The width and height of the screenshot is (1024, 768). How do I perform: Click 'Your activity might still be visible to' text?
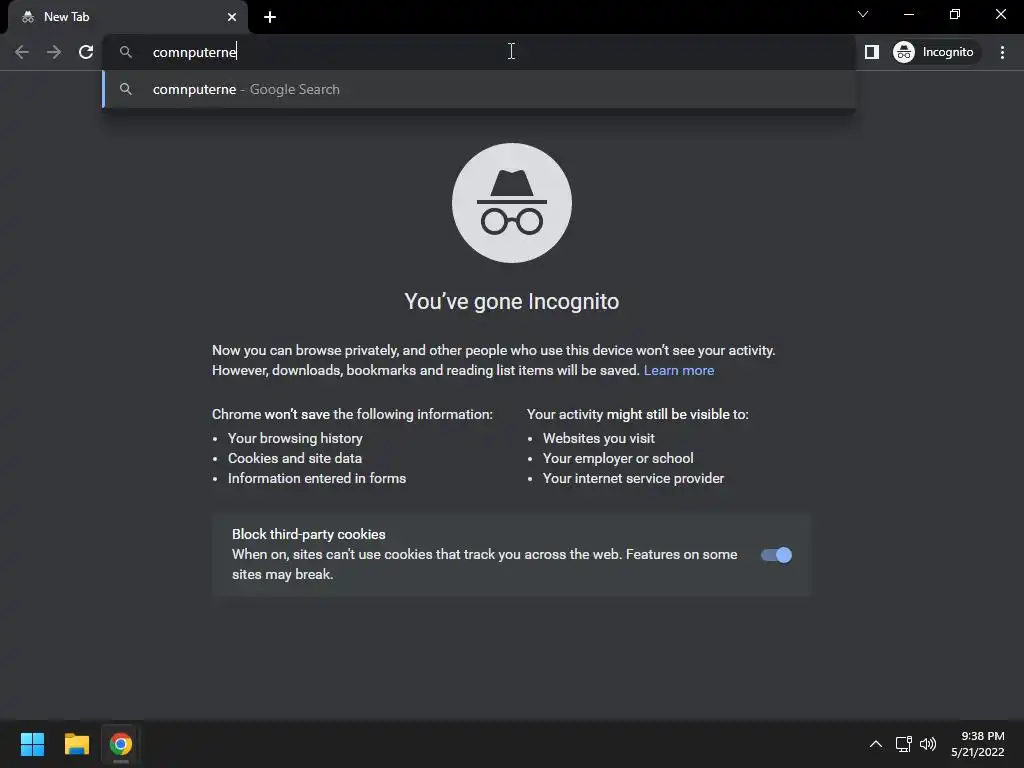(637, 415)
